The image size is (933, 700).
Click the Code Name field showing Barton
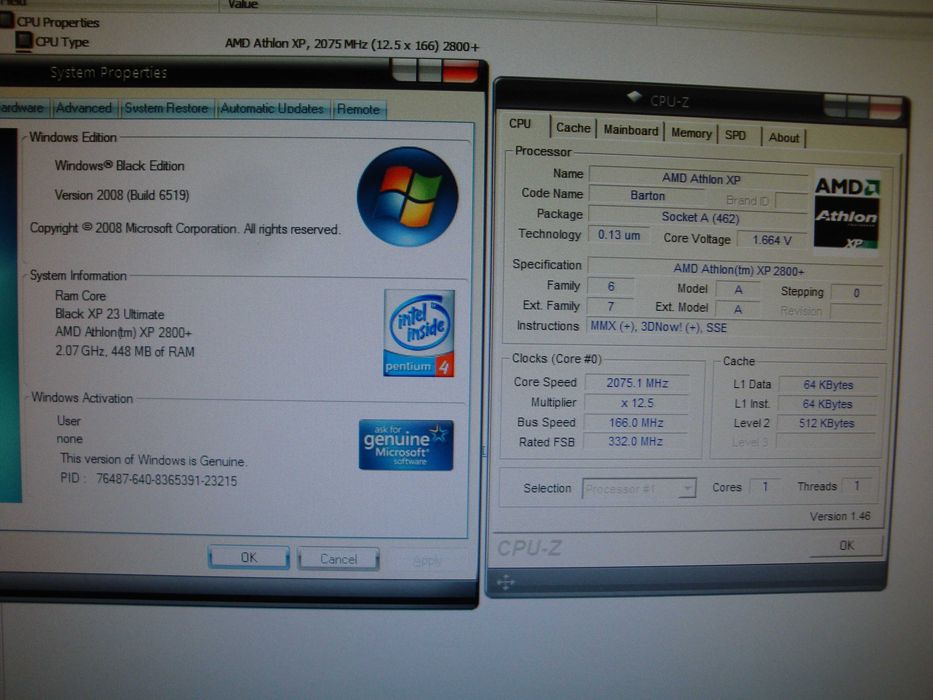click(647, 195)
